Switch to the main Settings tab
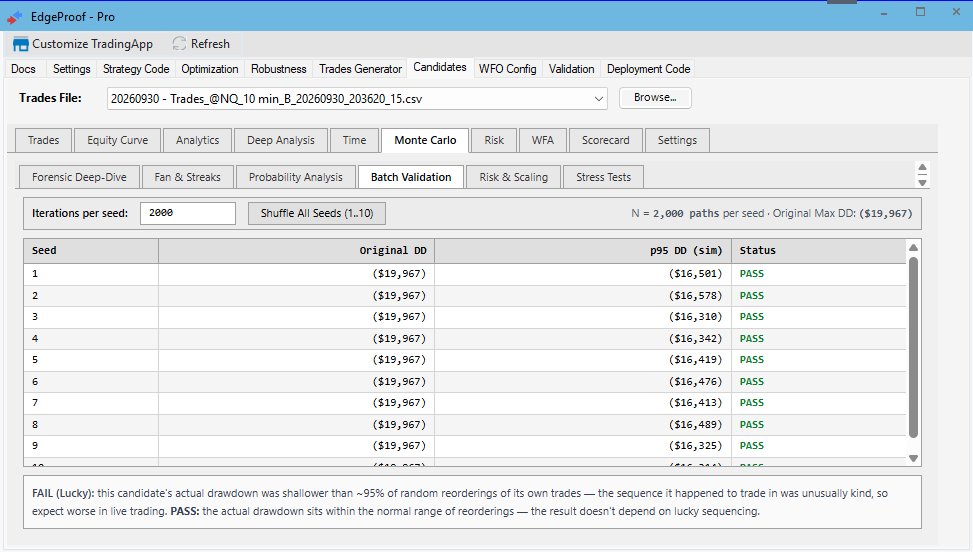The width and height of the screenshot is (973, 552). tap(71, 69)
